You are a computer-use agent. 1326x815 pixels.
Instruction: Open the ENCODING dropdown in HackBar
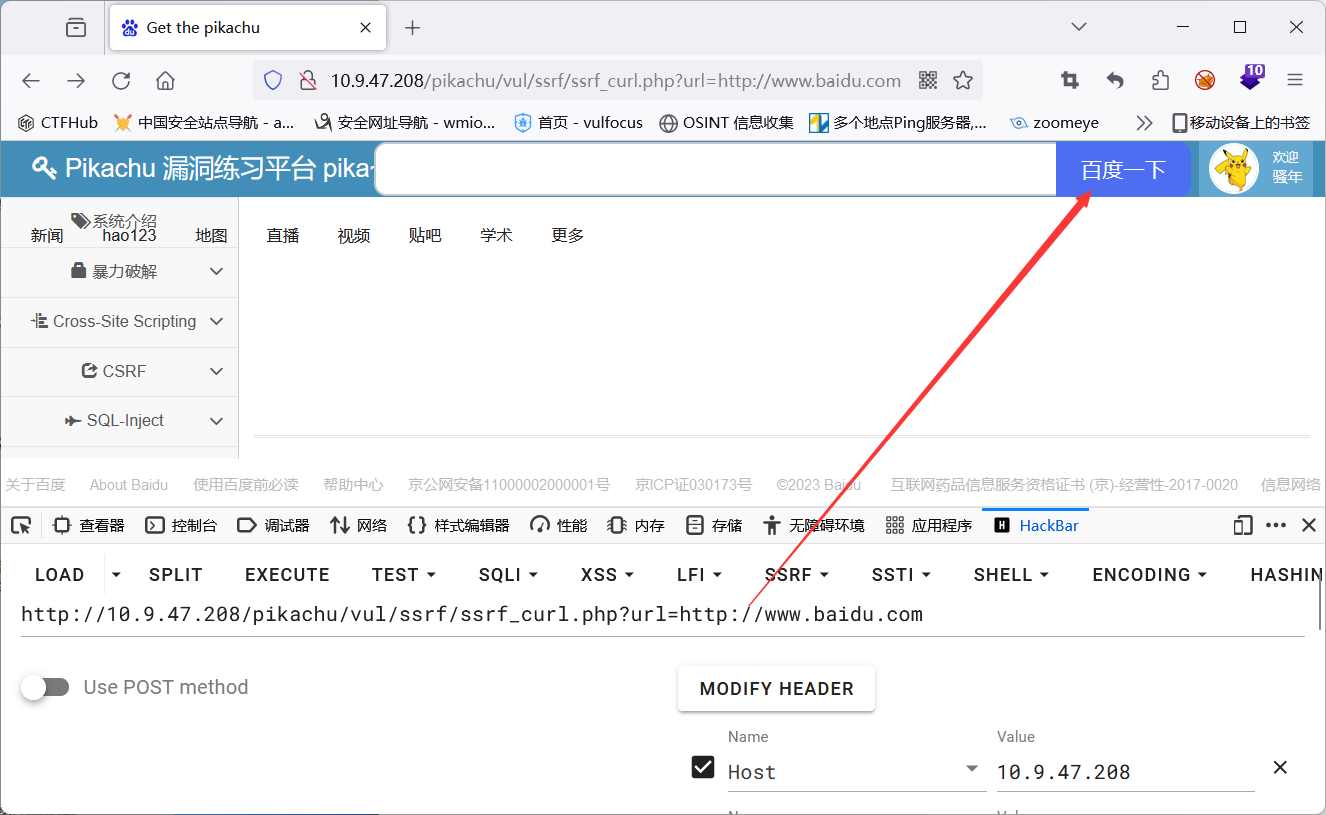pos(1148,574)
